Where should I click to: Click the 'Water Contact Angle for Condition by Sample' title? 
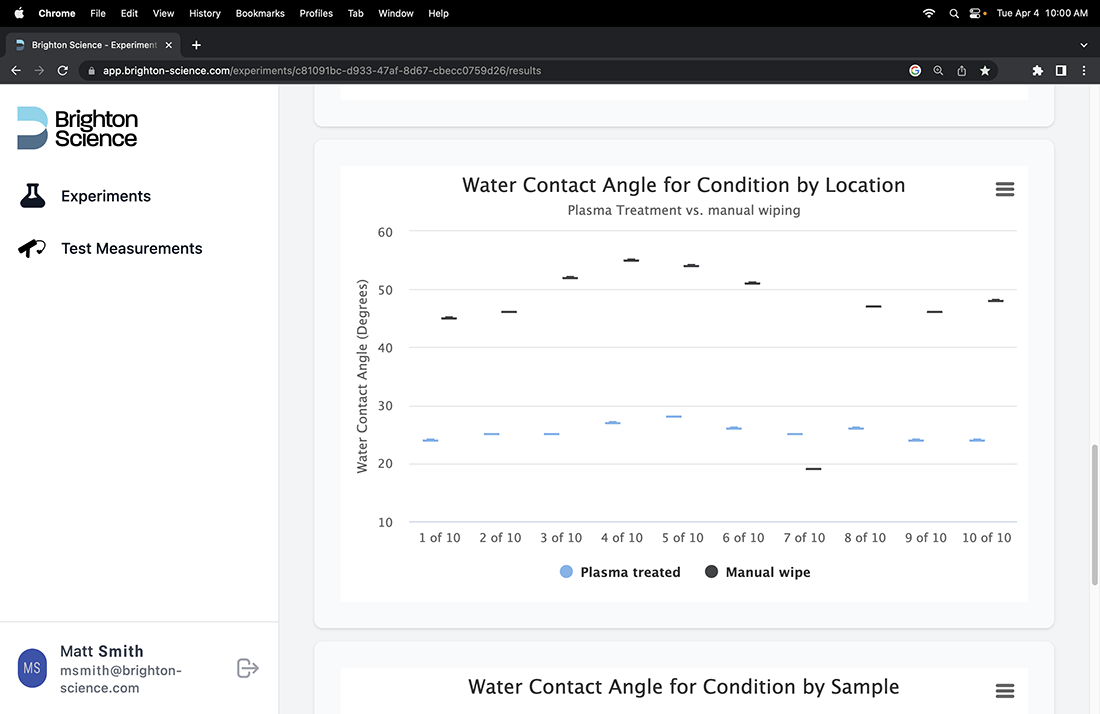point(683,687)
